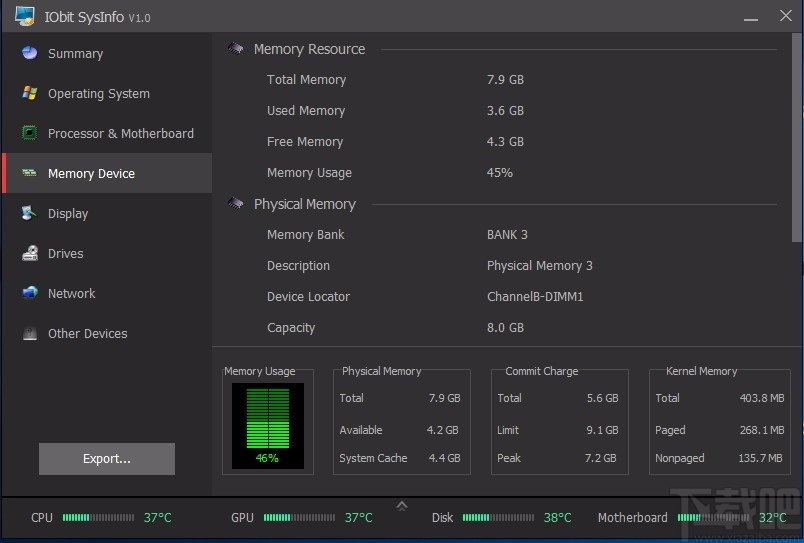
Task: Open the Summary section
Action: point(107,53)
